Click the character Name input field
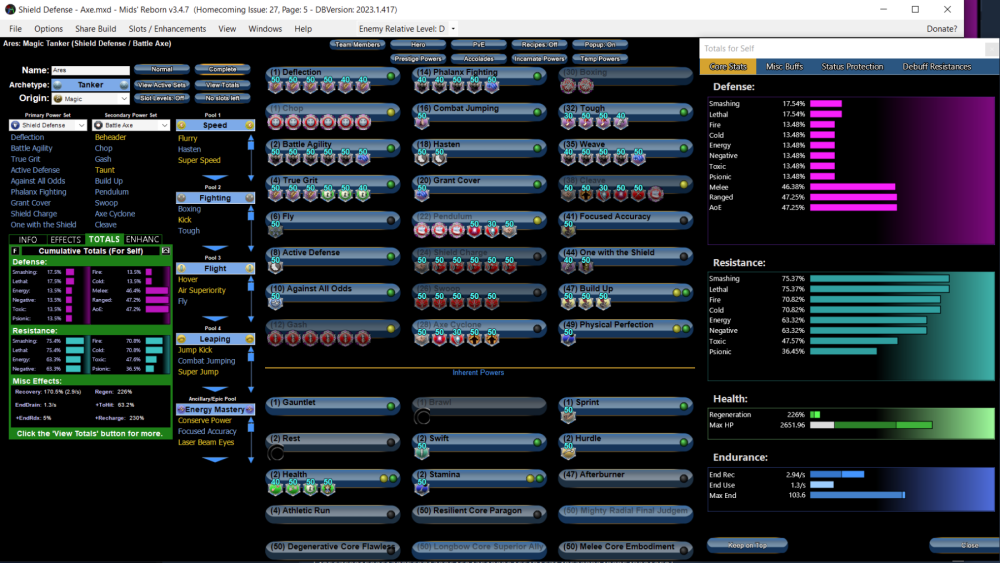 tap(90, 71)
